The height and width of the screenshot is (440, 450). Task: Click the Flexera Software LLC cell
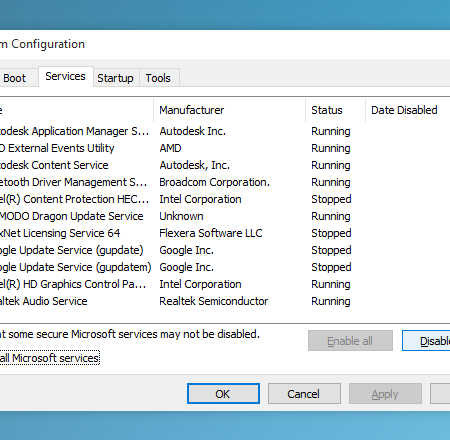click(x=211, y=233)
